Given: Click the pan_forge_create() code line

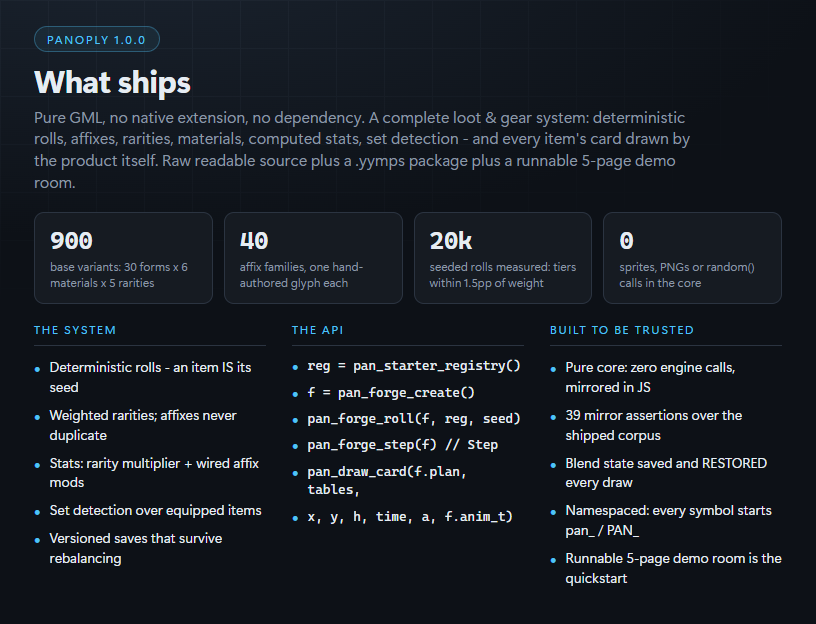Looking at the screenshot, I should [x=391, y=392].
